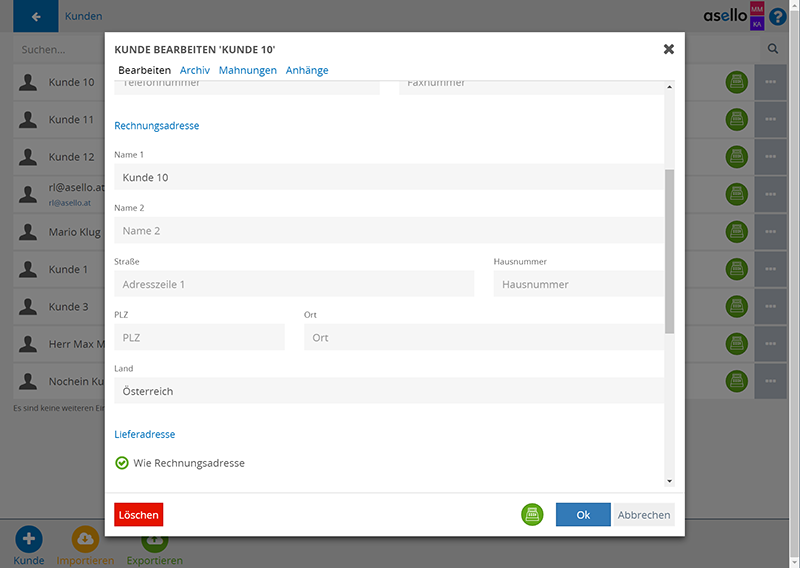Open the Land dropdown showing Österreich
This screenshot has height=568, width=800.
389,391
